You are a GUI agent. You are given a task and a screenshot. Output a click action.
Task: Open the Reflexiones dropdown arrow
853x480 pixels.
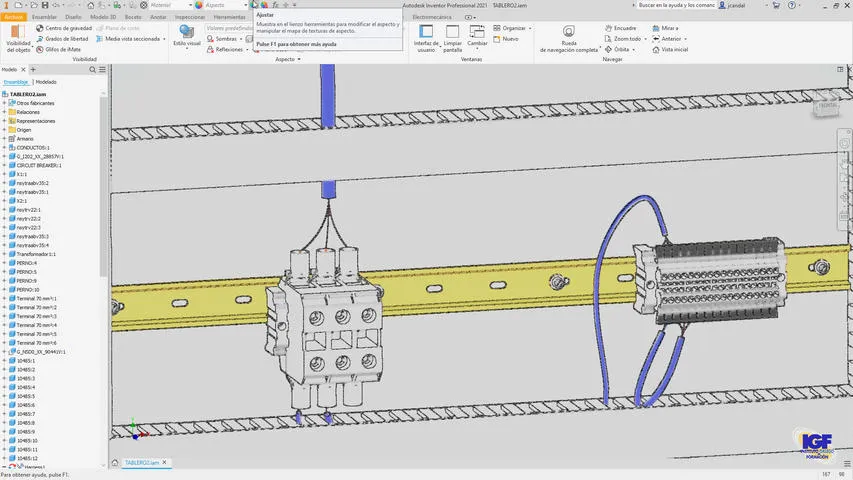click(x=247, y=50)
